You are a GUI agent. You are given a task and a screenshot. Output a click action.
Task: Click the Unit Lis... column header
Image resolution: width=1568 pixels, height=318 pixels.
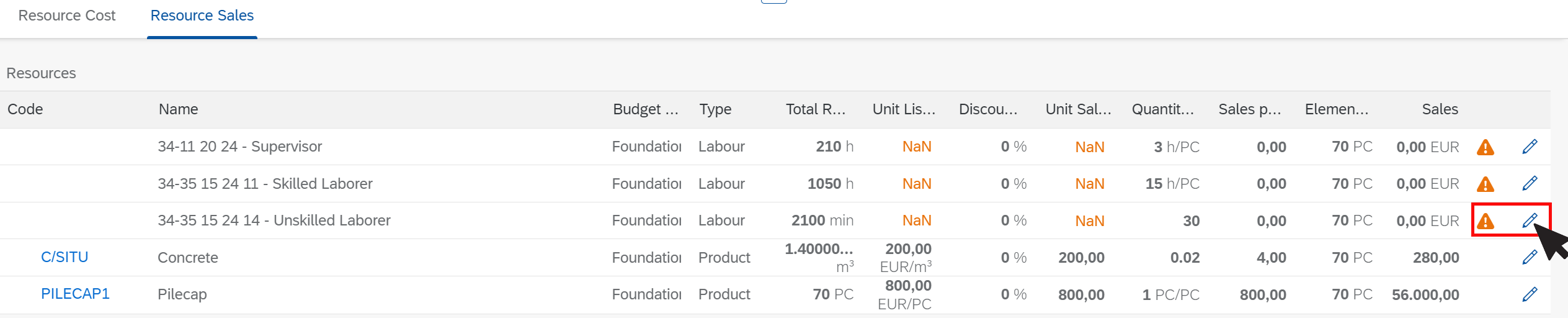904,109
